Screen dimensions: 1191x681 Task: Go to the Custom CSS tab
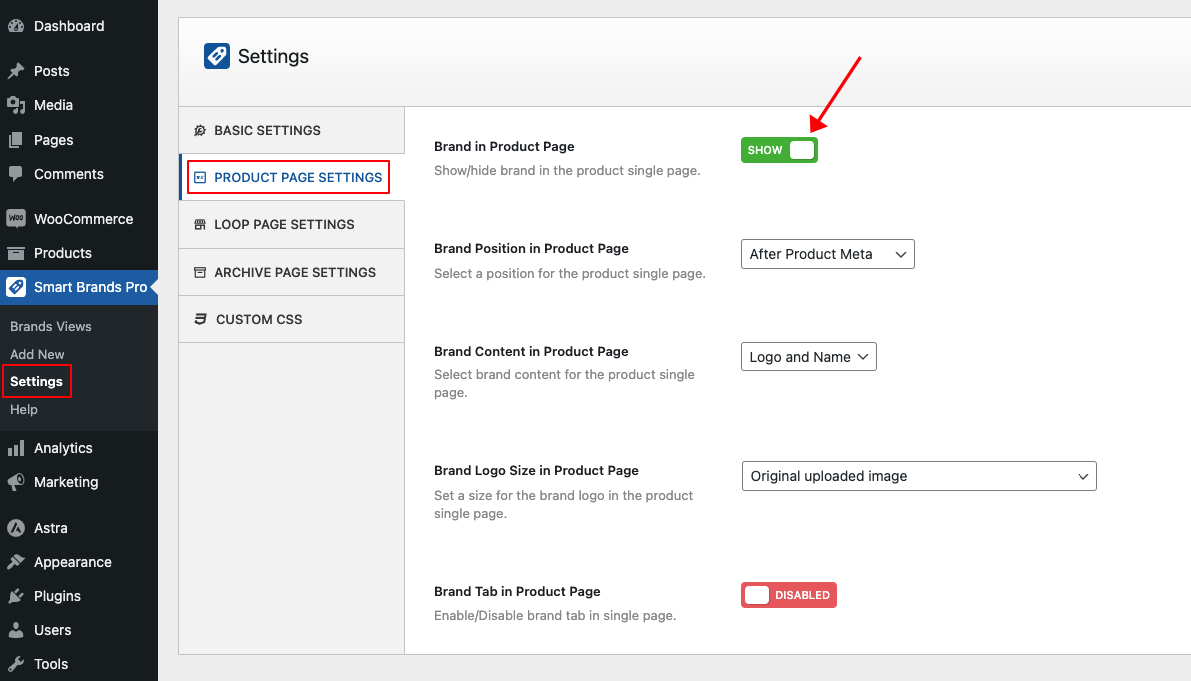click(258, 319)
